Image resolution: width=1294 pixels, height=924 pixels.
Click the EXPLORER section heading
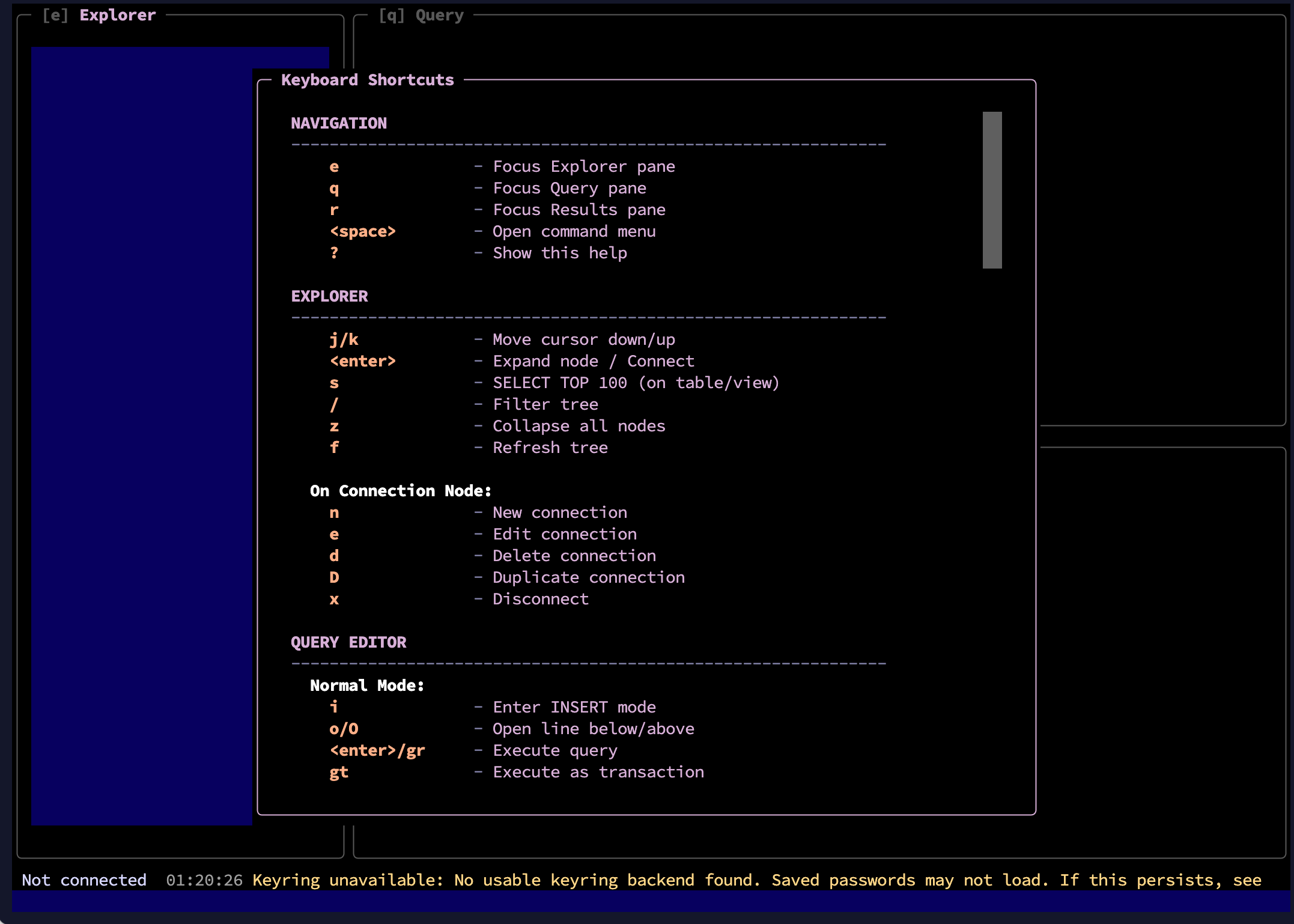pyautogui.click(x=329, y=296)
